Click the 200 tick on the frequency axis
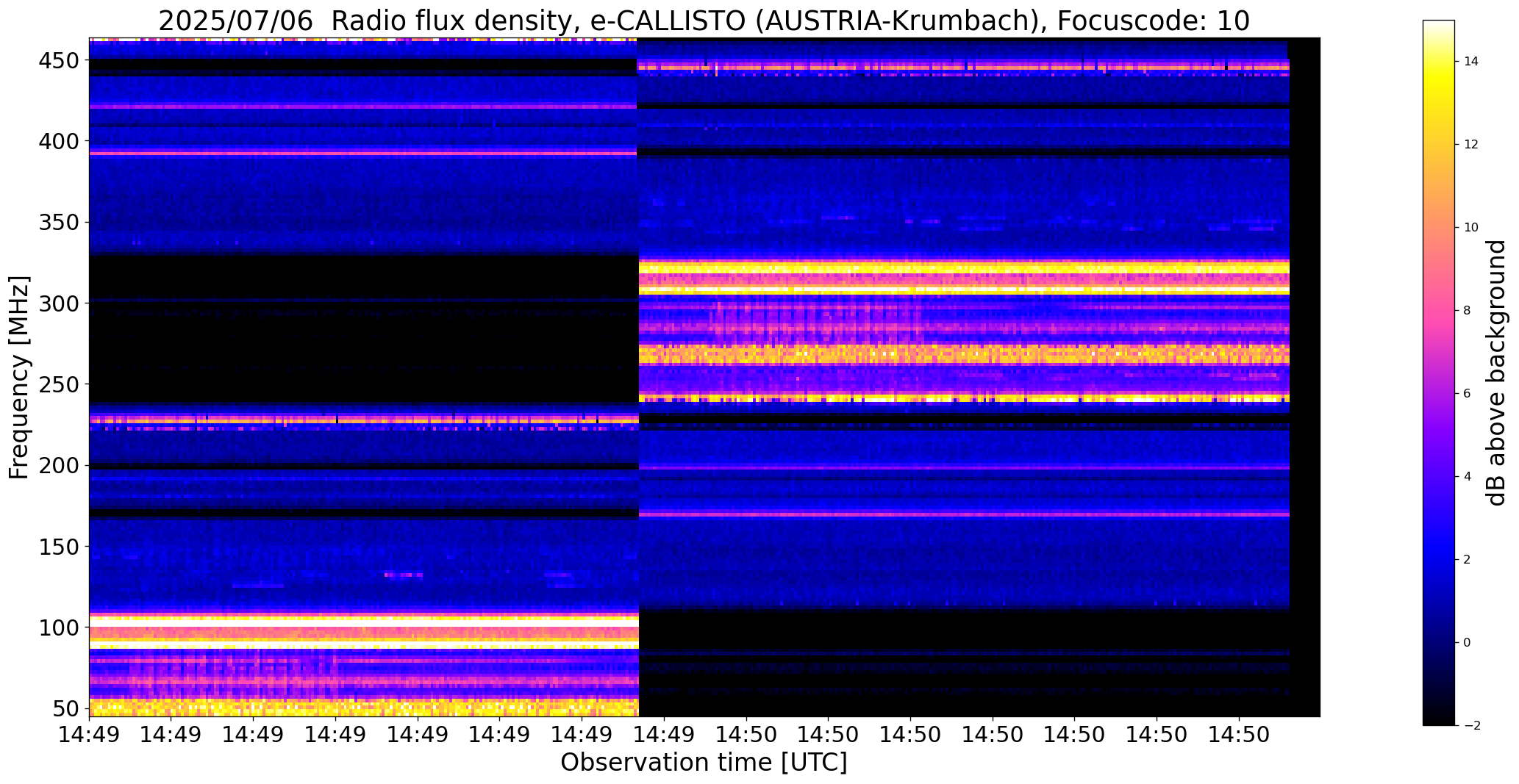The width and height of the screenshot is (1519, 784). click(57, 465)
